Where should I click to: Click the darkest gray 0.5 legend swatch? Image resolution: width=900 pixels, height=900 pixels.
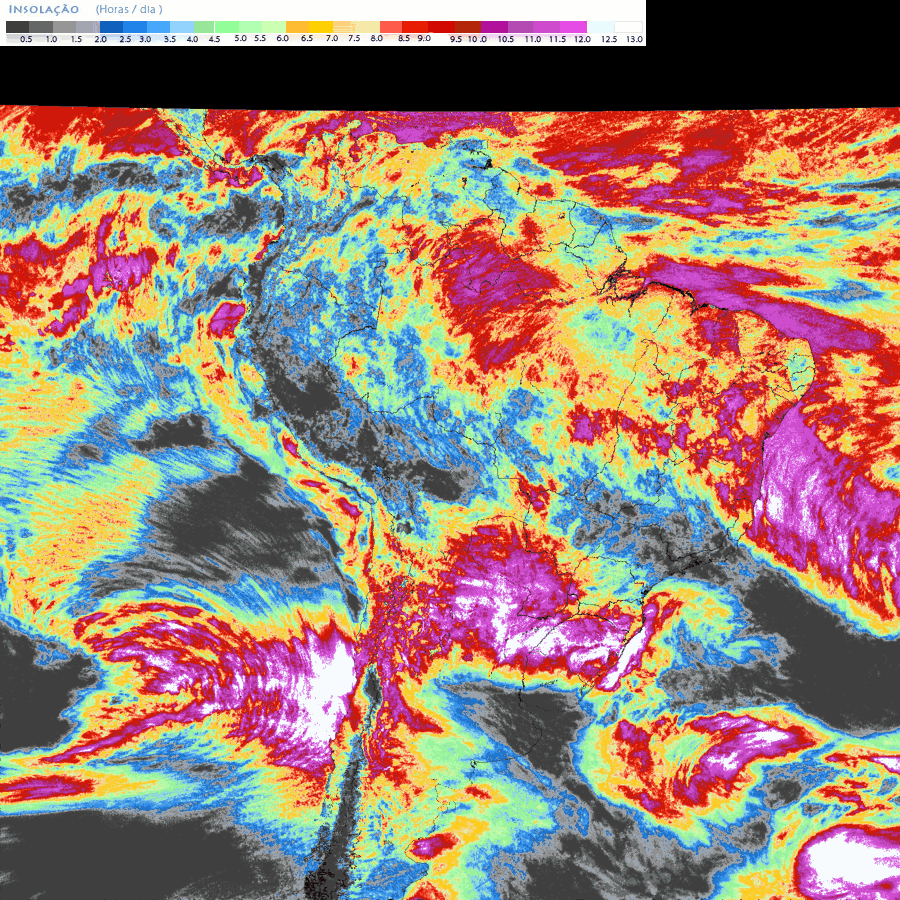pyautogui.click(x=17, y=27)
